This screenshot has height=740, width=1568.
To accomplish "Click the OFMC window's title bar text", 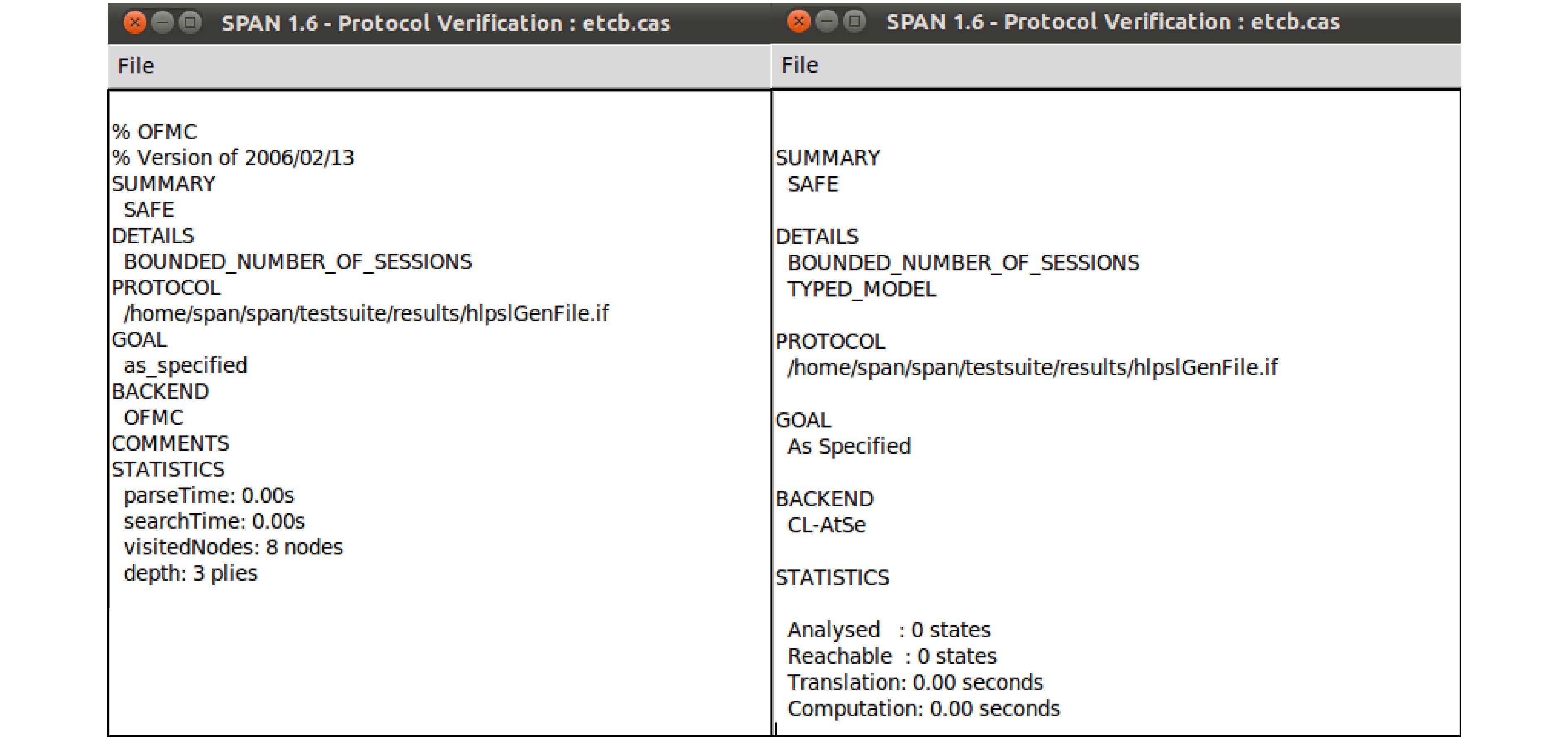I will [446, 23].
